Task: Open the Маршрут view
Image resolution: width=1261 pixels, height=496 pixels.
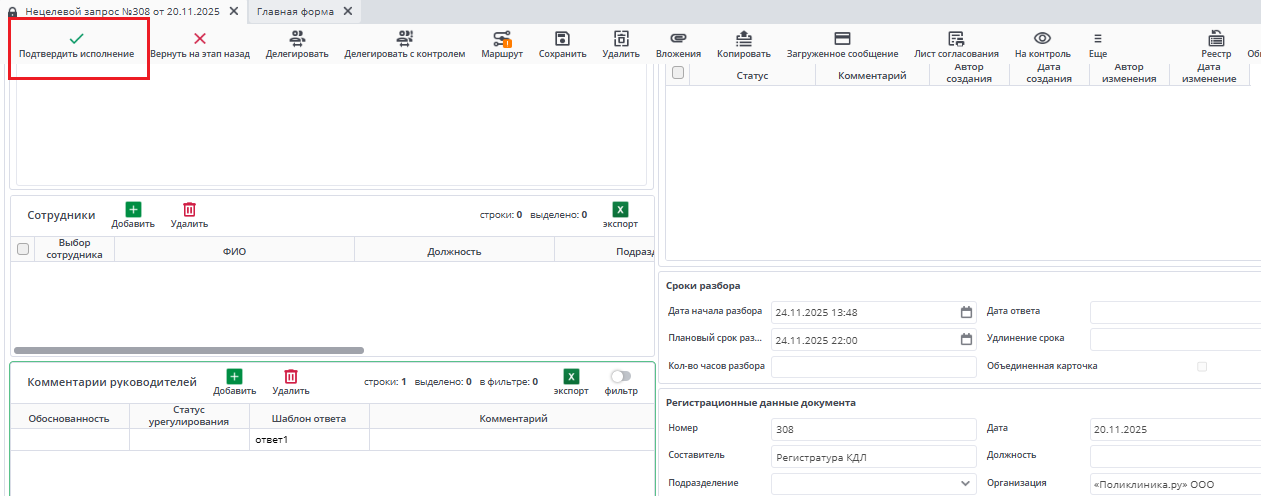Action: (x=502, y=45)
